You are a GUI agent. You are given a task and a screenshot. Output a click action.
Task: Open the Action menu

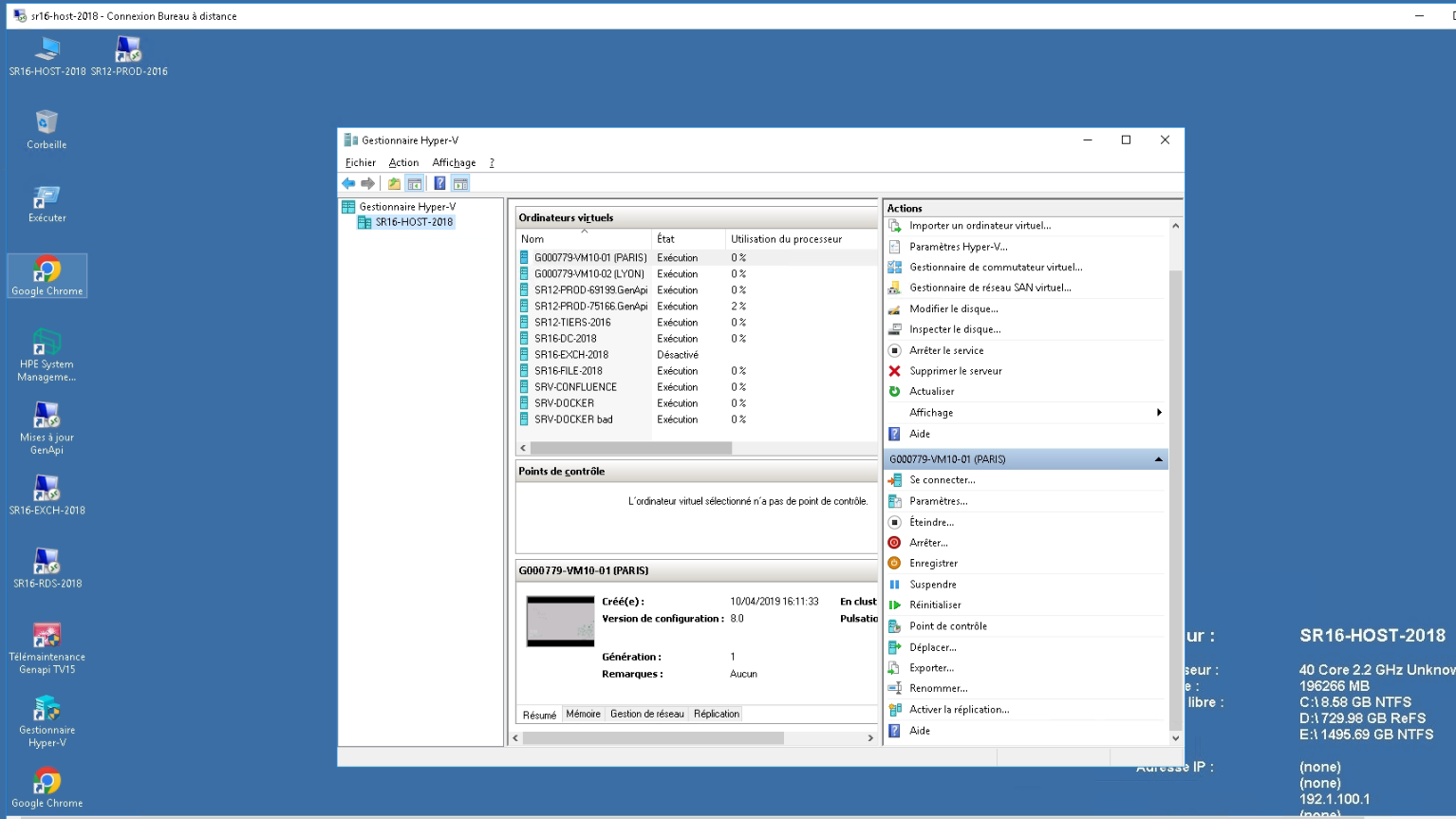pos(403,163)
